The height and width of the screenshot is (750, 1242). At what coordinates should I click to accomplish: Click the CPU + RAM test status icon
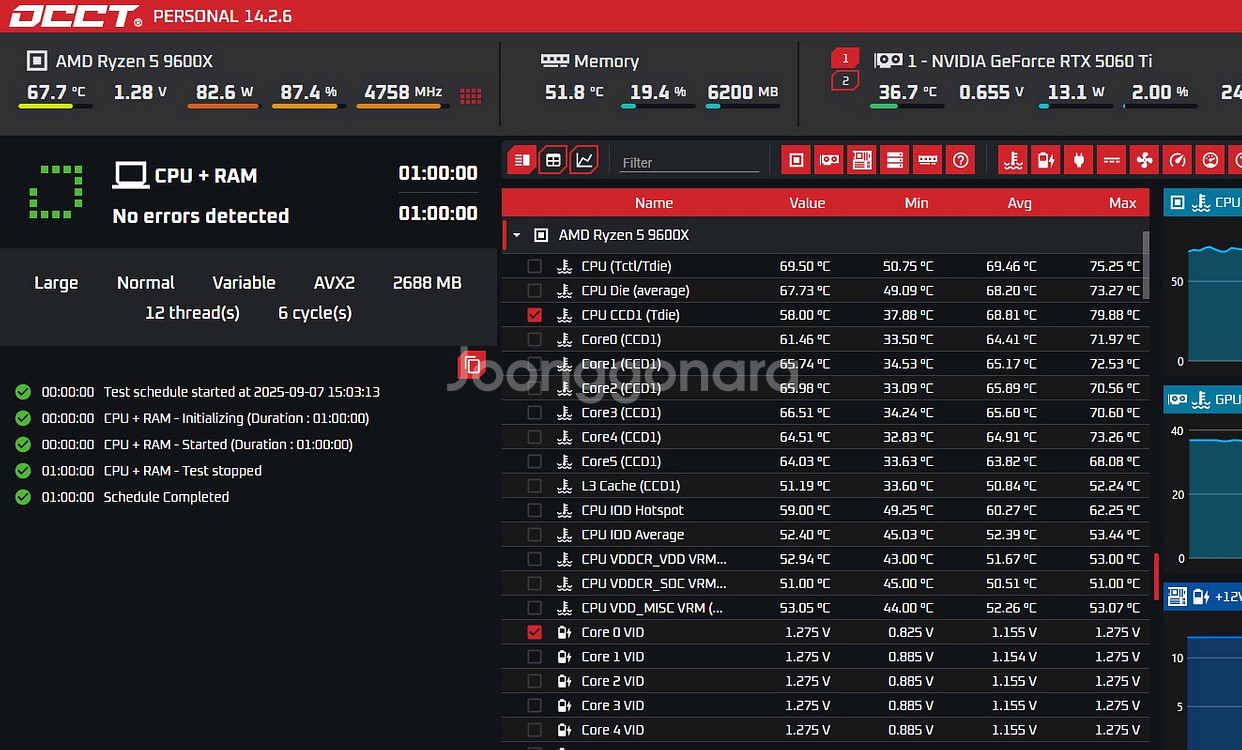pos(56,192)
